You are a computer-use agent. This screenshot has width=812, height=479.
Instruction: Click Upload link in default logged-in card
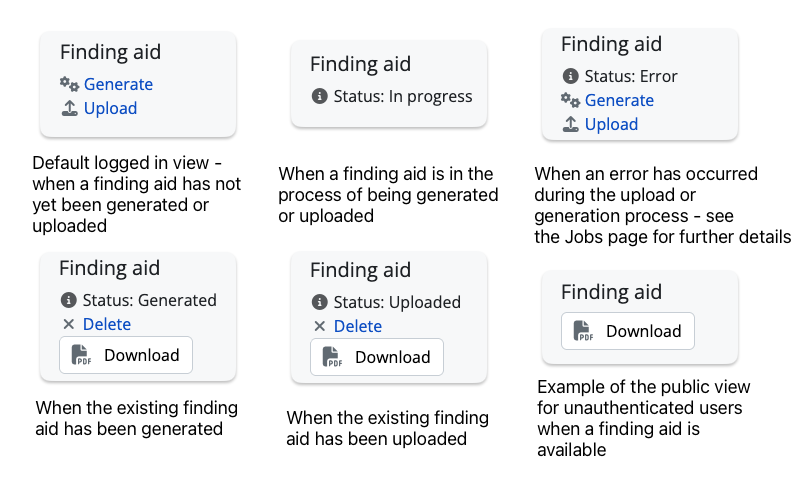[x=110, y=108]
